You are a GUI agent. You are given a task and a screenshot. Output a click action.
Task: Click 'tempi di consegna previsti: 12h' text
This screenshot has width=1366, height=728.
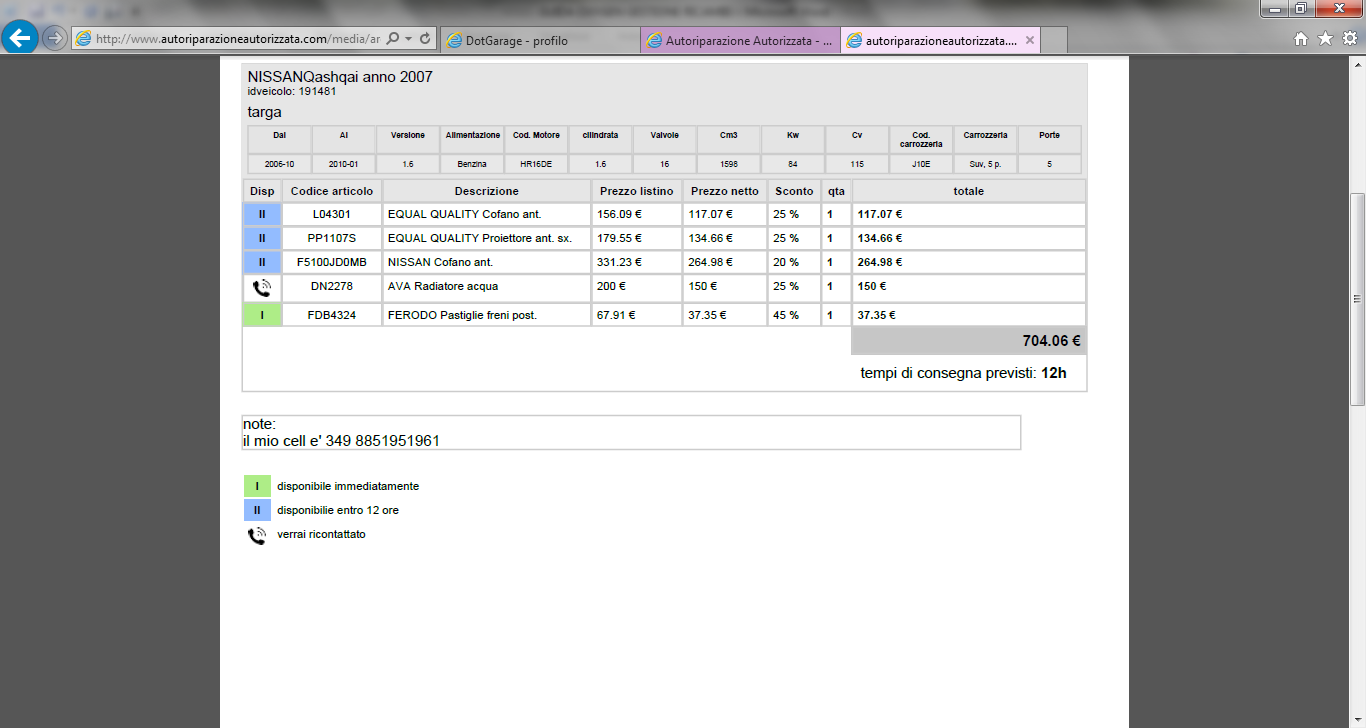[963, 373]
